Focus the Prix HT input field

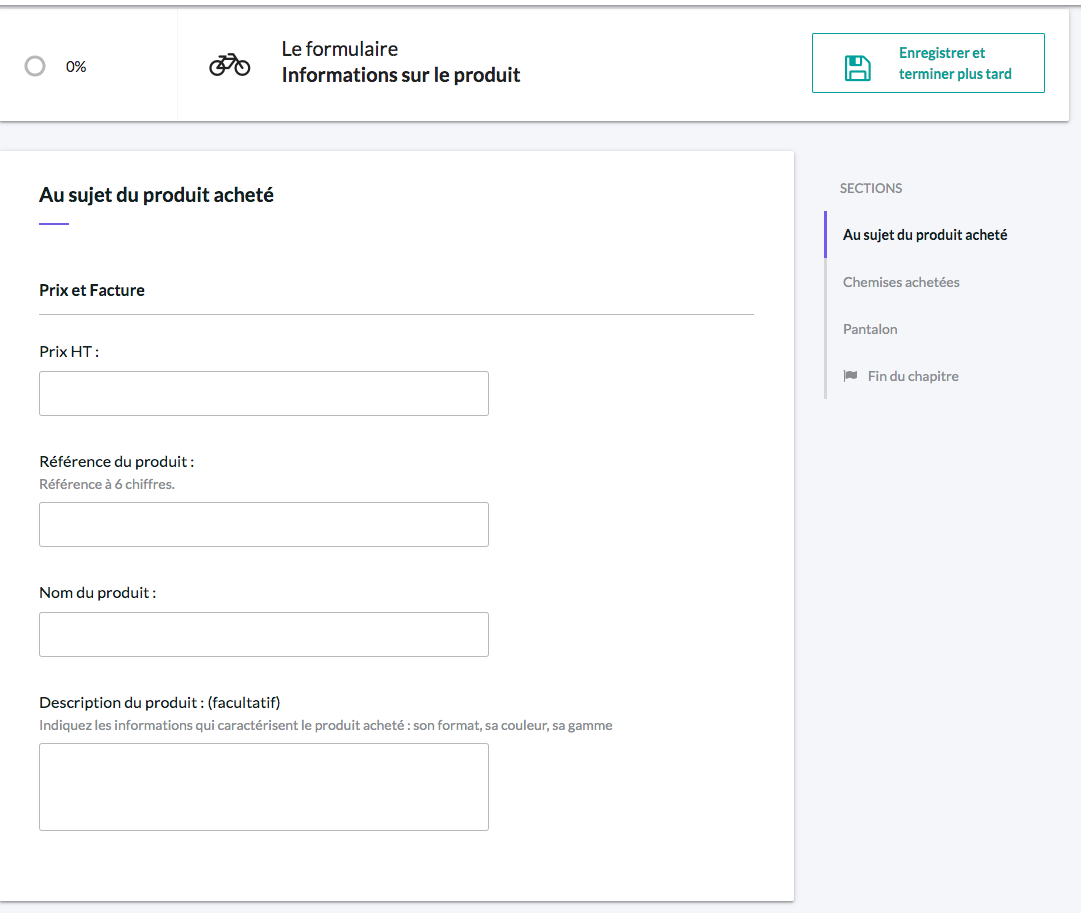[264, 393]
